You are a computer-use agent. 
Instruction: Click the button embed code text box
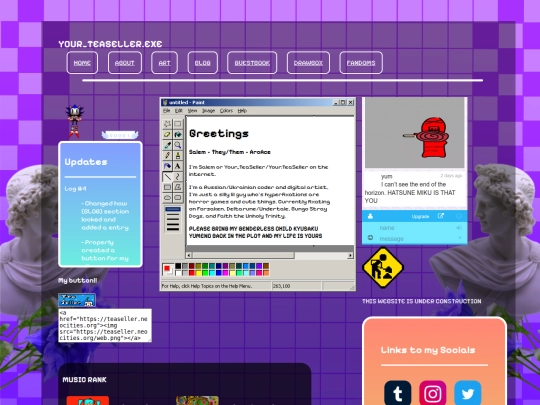tap(105, 325)
